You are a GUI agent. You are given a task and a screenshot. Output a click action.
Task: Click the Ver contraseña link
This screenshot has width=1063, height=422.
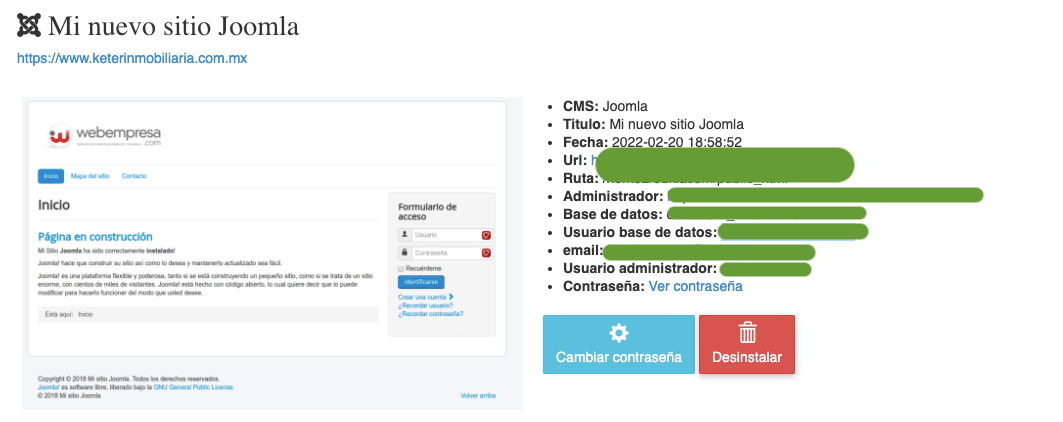(x=696, y=286)
